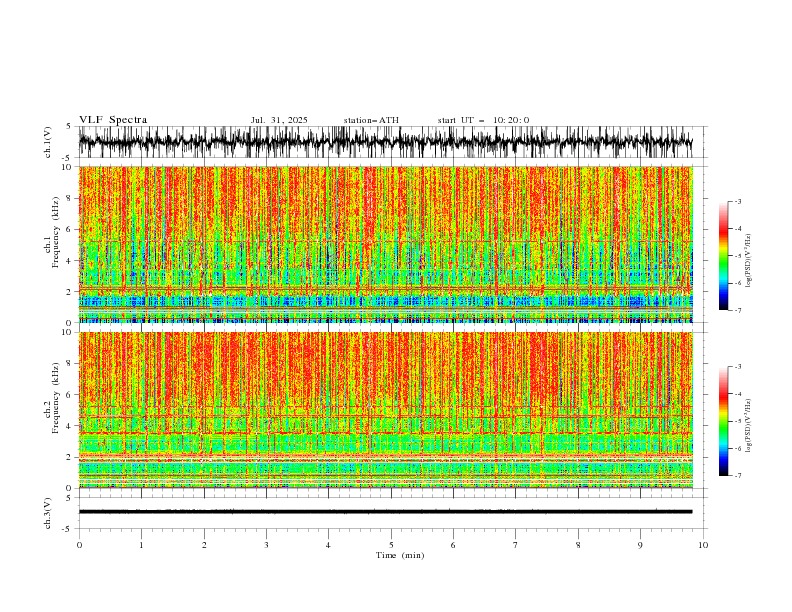The width and height of the screenshot is (792, 612).
Task: Click the log(PSD) label next to ch.1 colorbar
Action: (x=749, y=261)
